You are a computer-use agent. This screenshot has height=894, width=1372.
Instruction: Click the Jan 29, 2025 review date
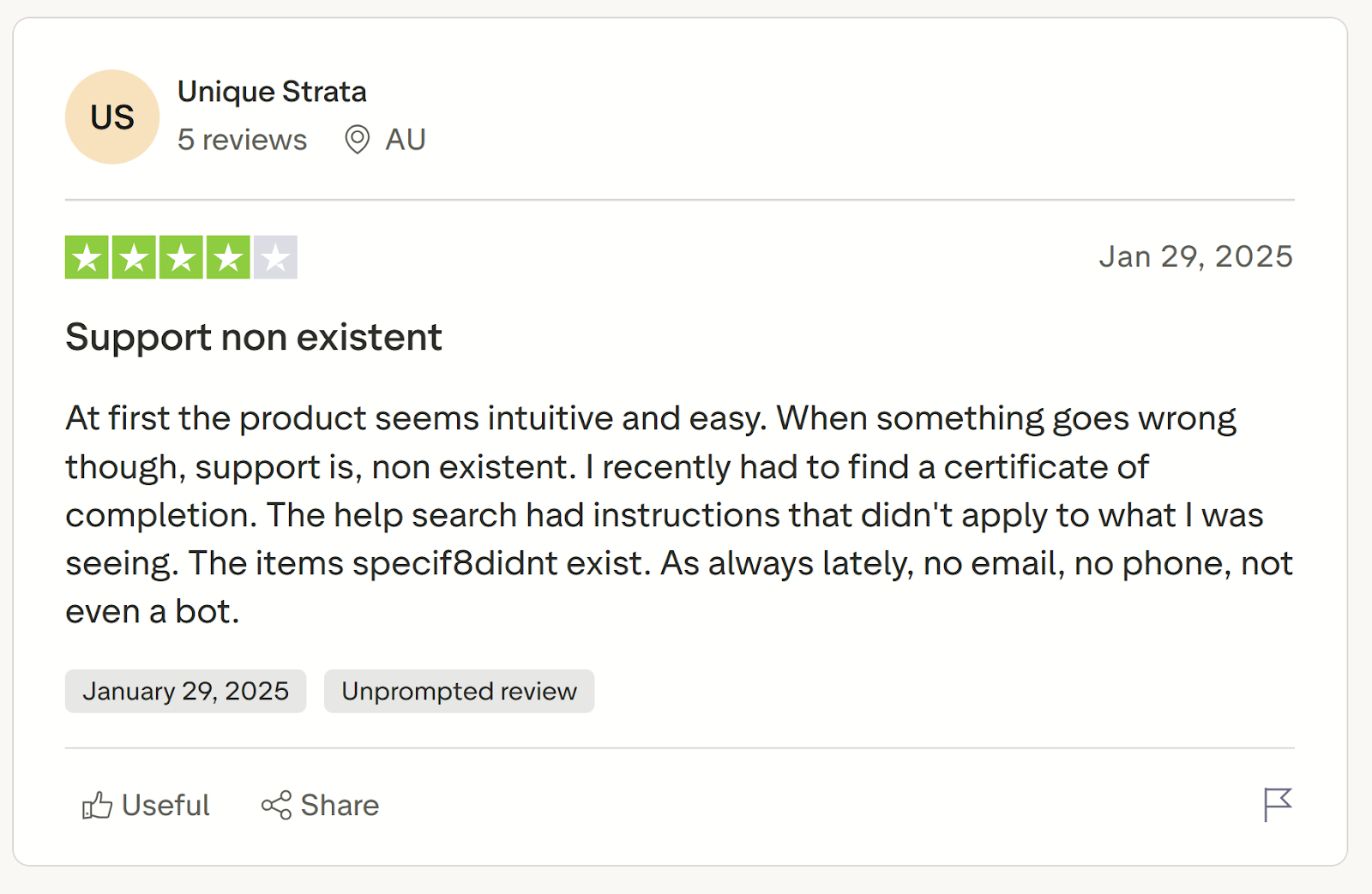(x=1195, y=256)
